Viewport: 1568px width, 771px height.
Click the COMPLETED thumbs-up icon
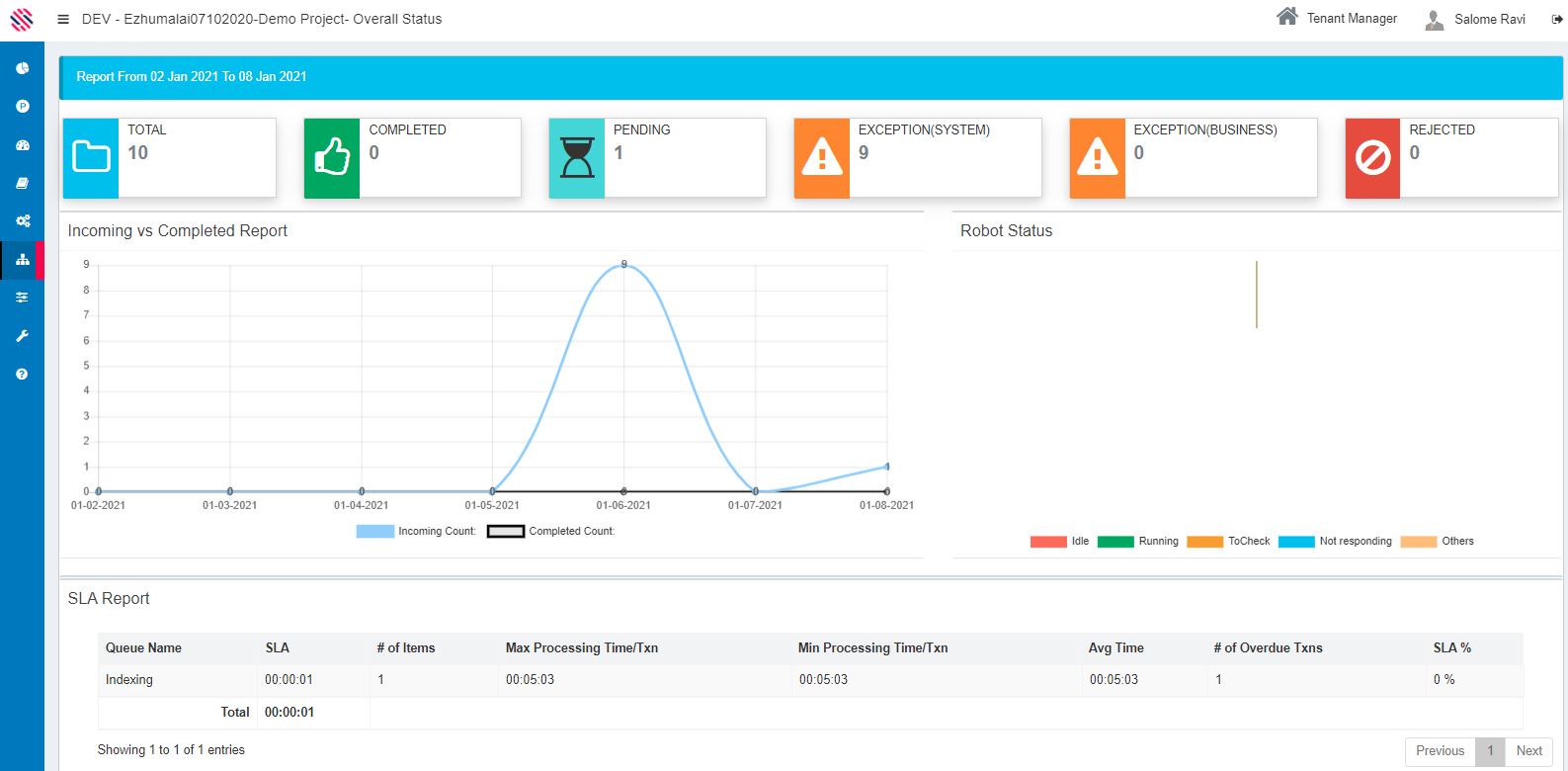(332, 158)
